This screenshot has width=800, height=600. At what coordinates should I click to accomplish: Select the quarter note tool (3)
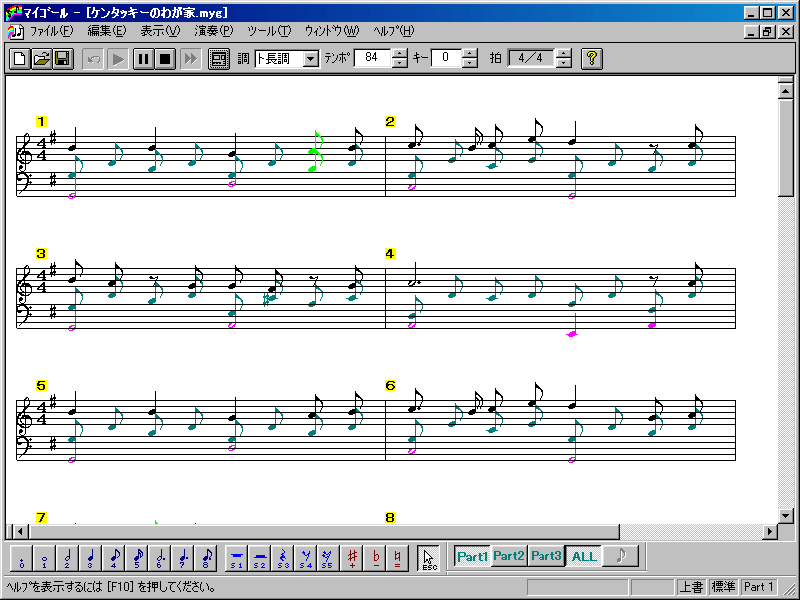(91, 558)
